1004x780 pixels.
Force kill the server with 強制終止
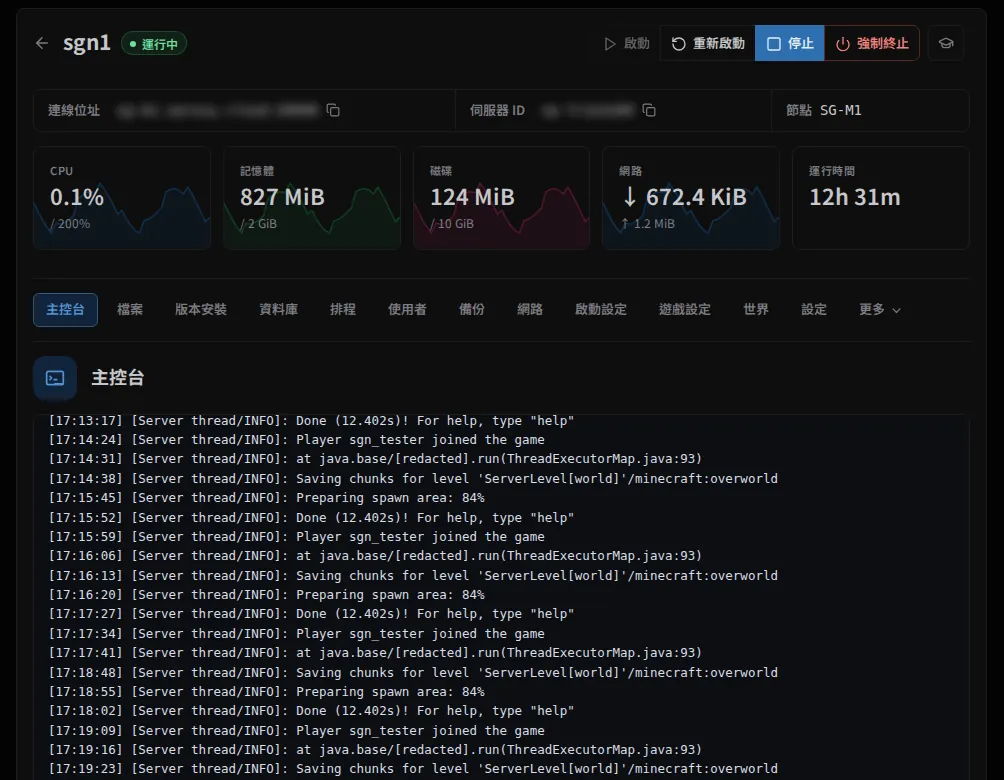(871, 44)
